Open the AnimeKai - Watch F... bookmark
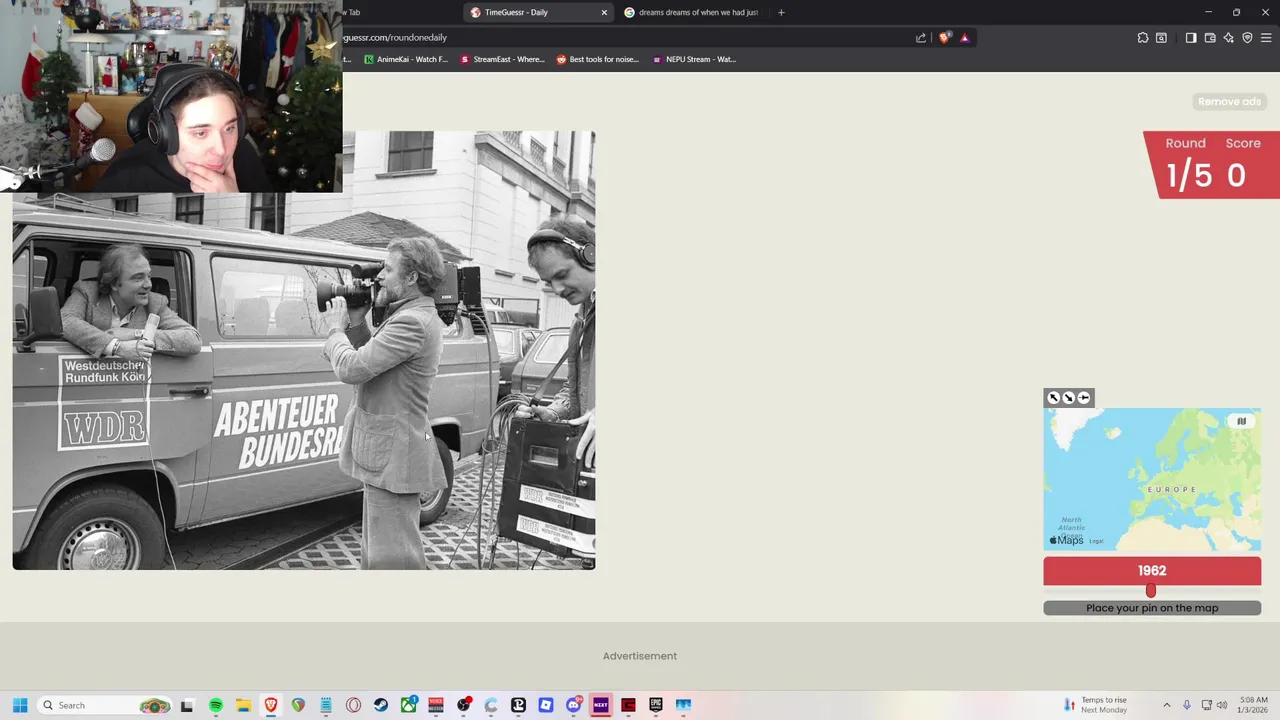 [405, 59]
